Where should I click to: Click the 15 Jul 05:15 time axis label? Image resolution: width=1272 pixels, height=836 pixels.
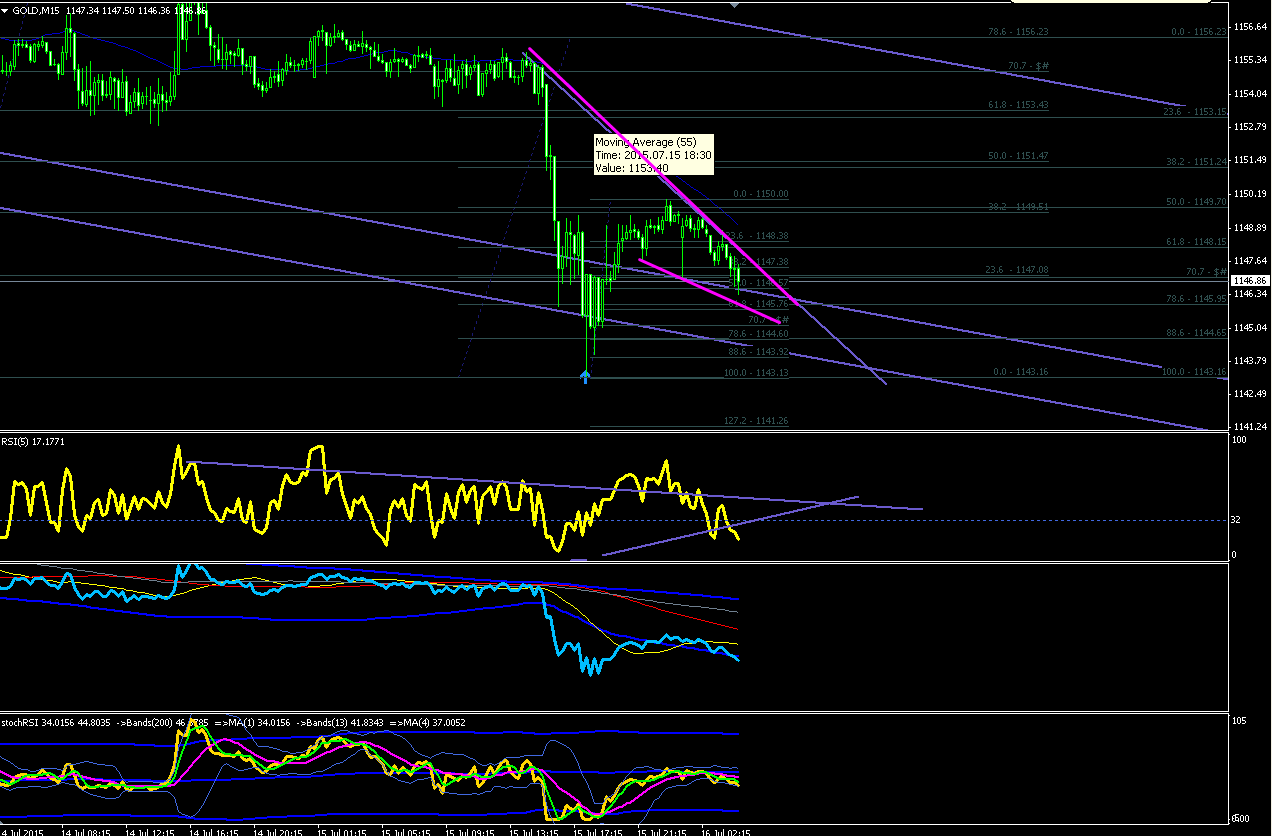[x=406, y=831]
